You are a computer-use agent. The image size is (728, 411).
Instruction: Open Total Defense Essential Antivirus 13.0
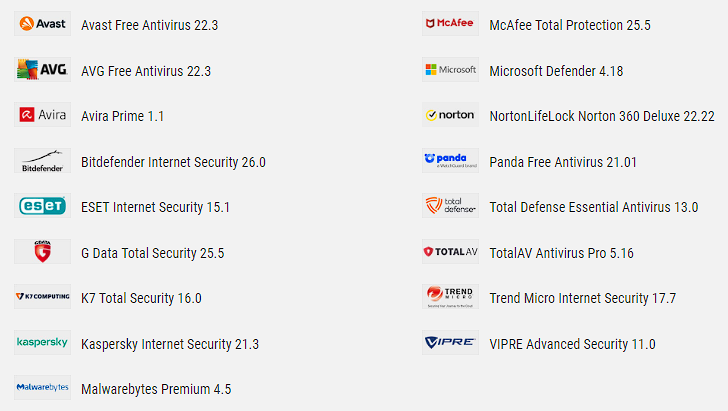593,207
